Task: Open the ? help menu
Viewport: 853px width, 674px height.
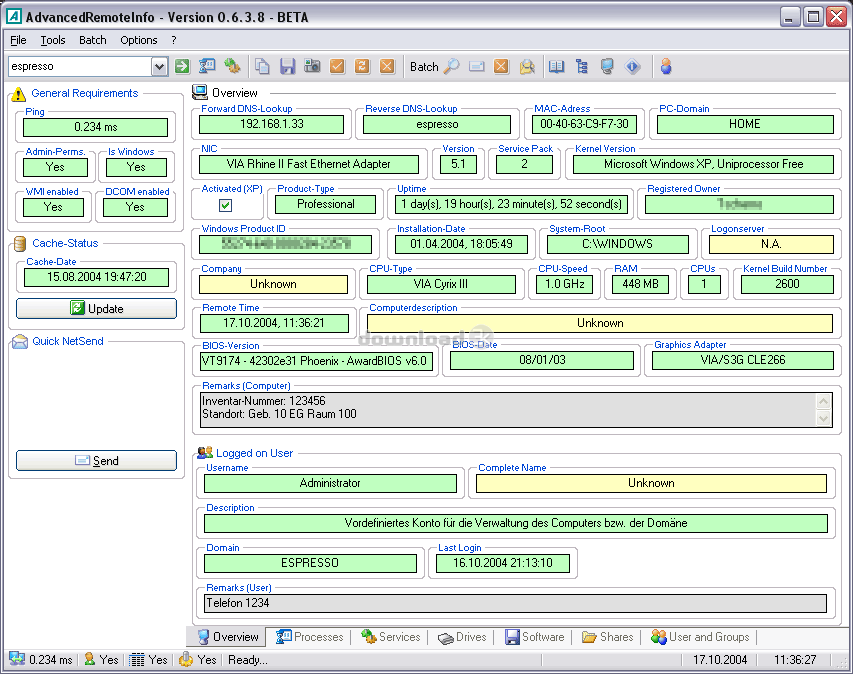Action: point(174,40)
